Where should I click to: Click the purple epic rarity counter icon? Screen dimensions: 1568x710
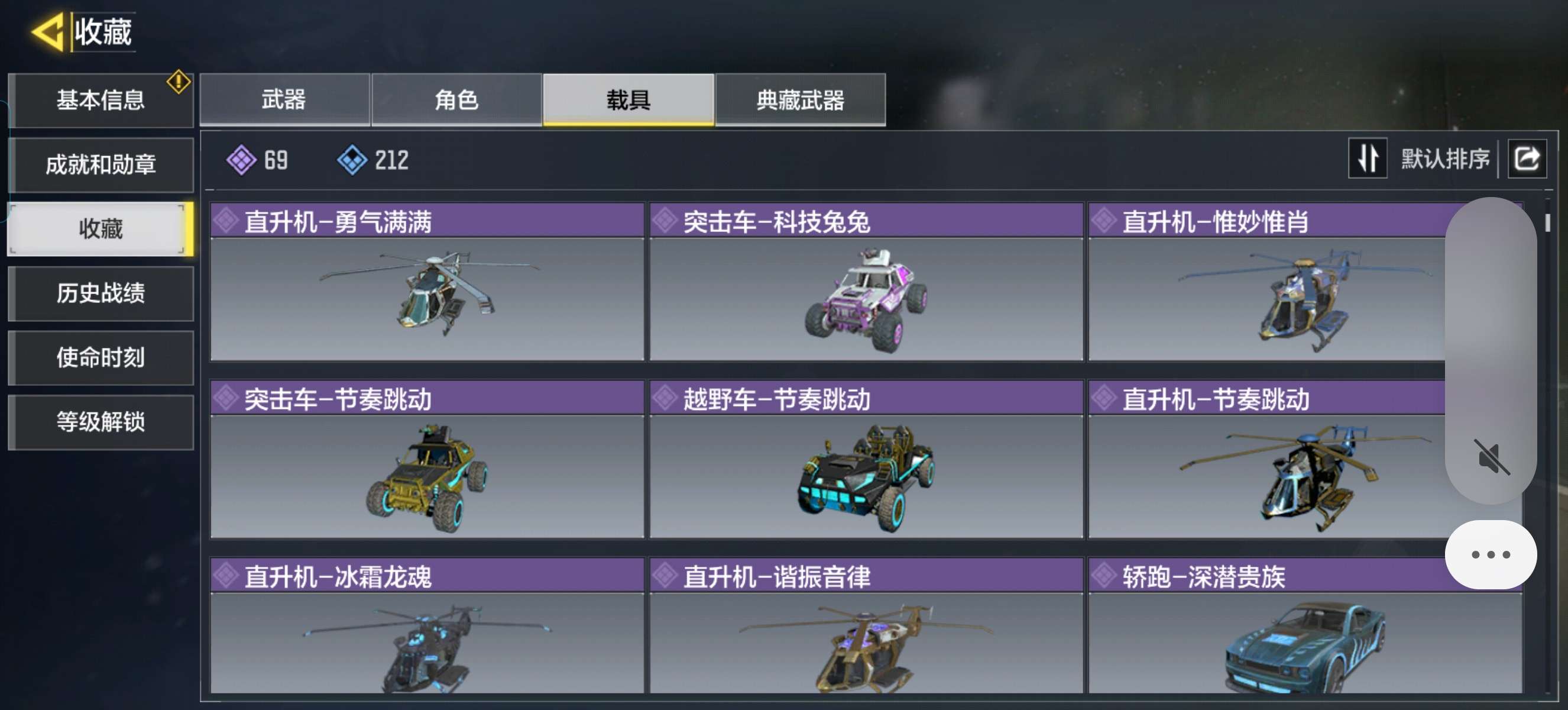[x=242, y=160]
